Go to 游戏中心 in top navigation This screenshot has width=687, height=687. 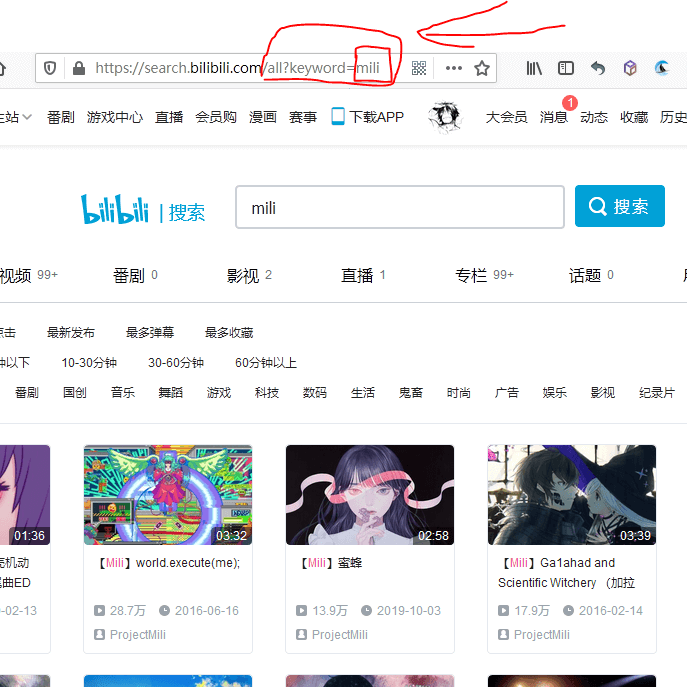tap(115, 117)
